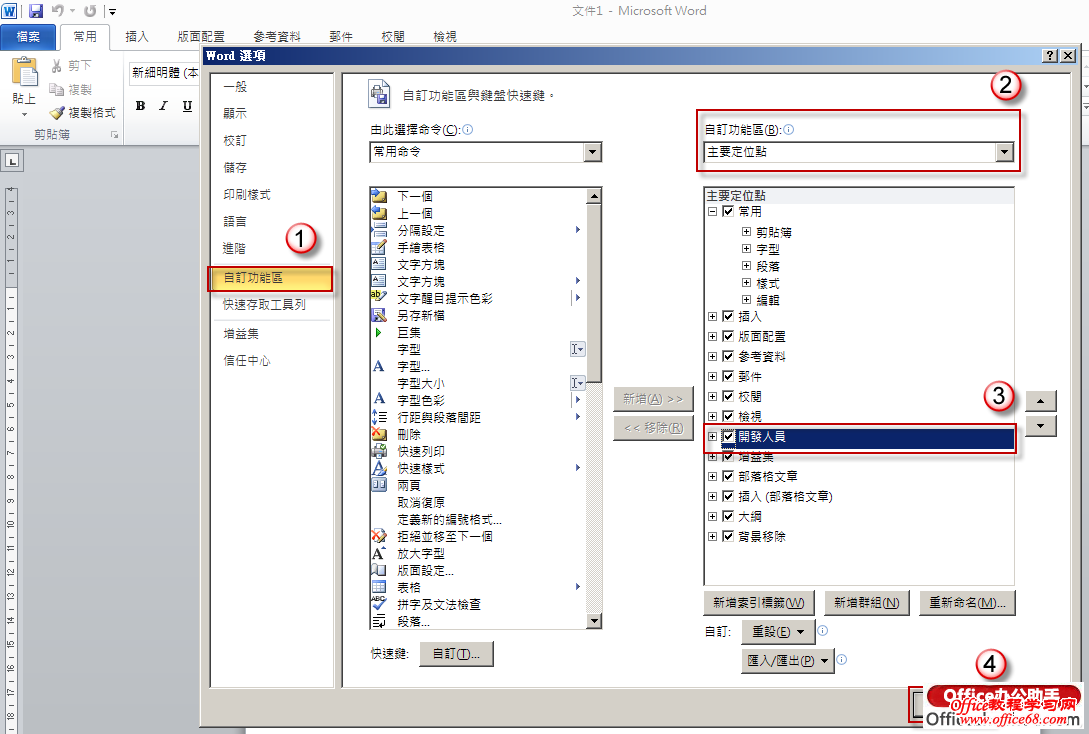This screenshot has height=734, width=1089.
Task: Uncheck the 部落格文章 checkbox
Action: 728,476
